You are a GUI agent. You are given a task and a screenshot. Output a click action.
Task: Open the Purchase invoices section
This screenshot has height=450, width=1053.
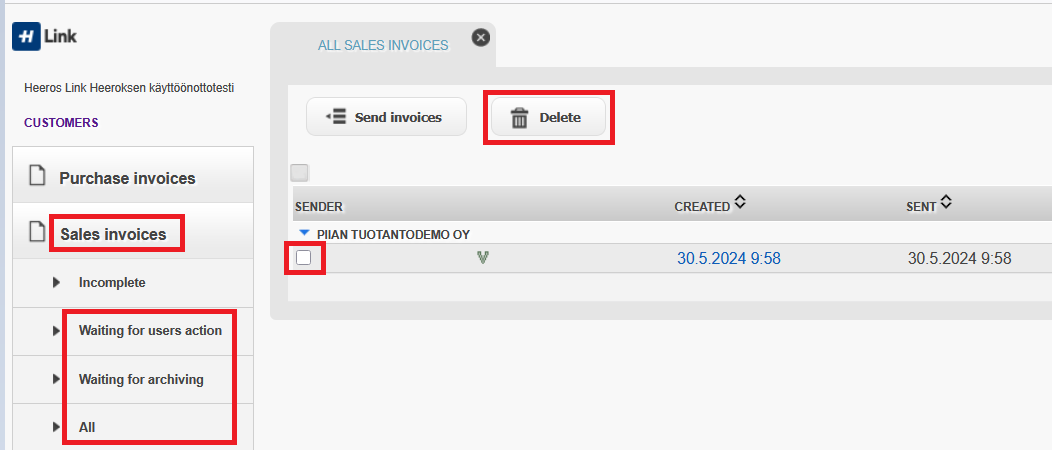click(x=133, y=175)
